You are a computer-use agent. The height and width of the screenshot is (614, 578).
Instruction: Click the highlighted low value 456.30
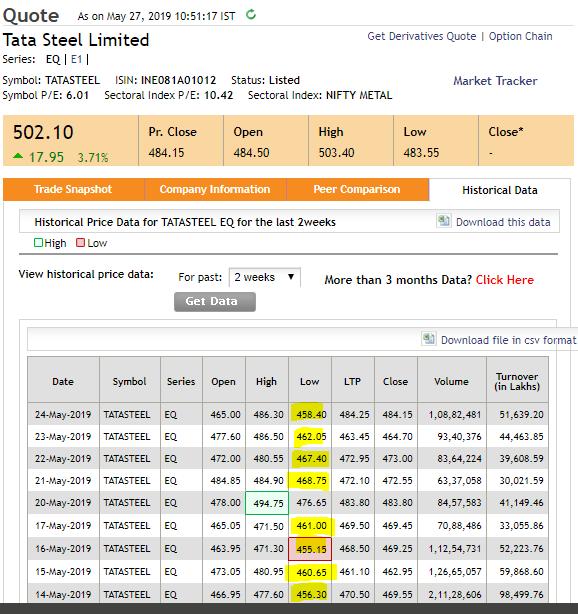[311, 594]
